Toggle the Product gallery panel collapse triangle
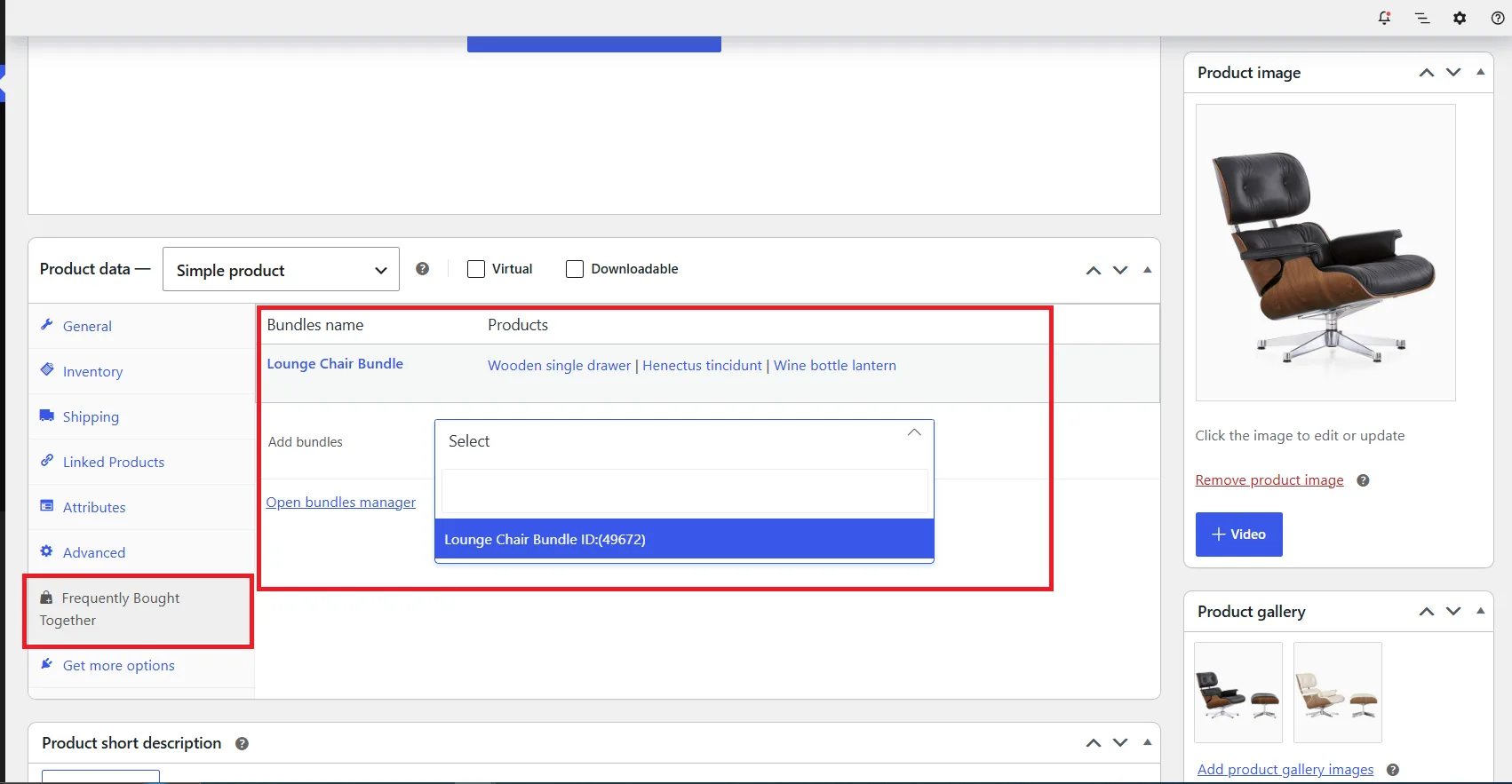 point(1480,612)
